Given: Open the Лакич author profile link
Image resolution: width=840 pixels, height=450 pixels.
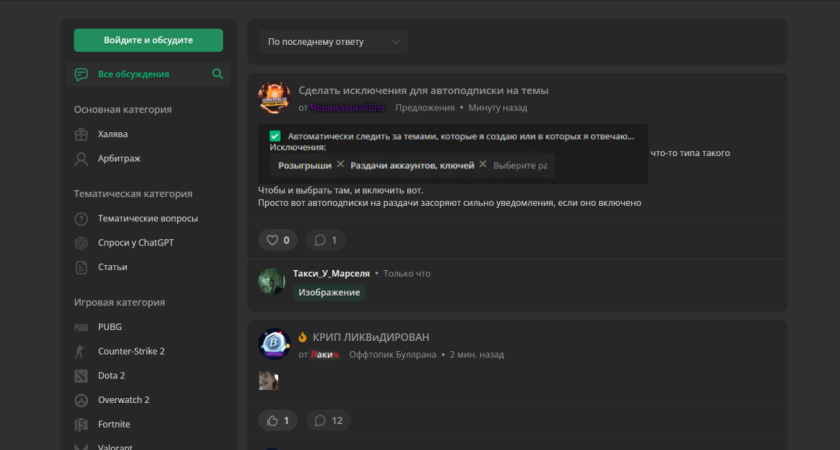Looking at the screenshot, I should 325,355.
